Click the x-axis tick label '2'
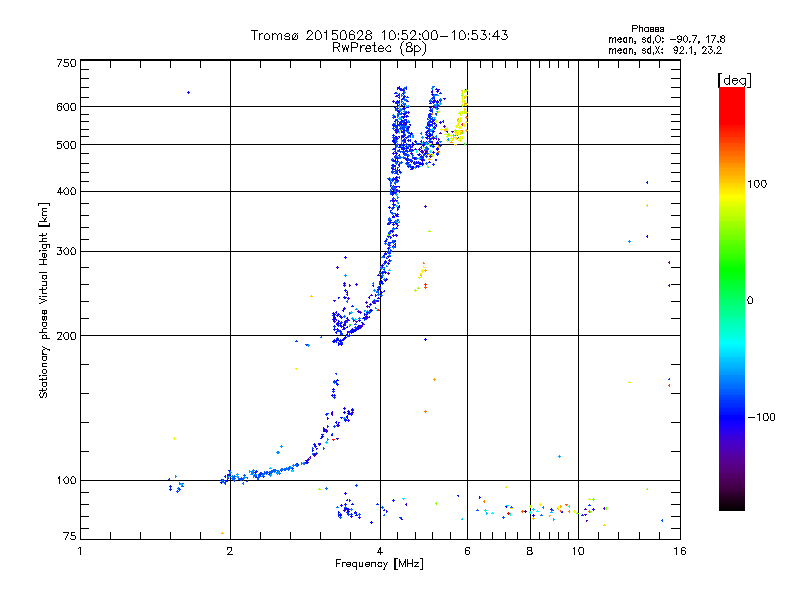 pyautogui.click(x=230, y=551)
